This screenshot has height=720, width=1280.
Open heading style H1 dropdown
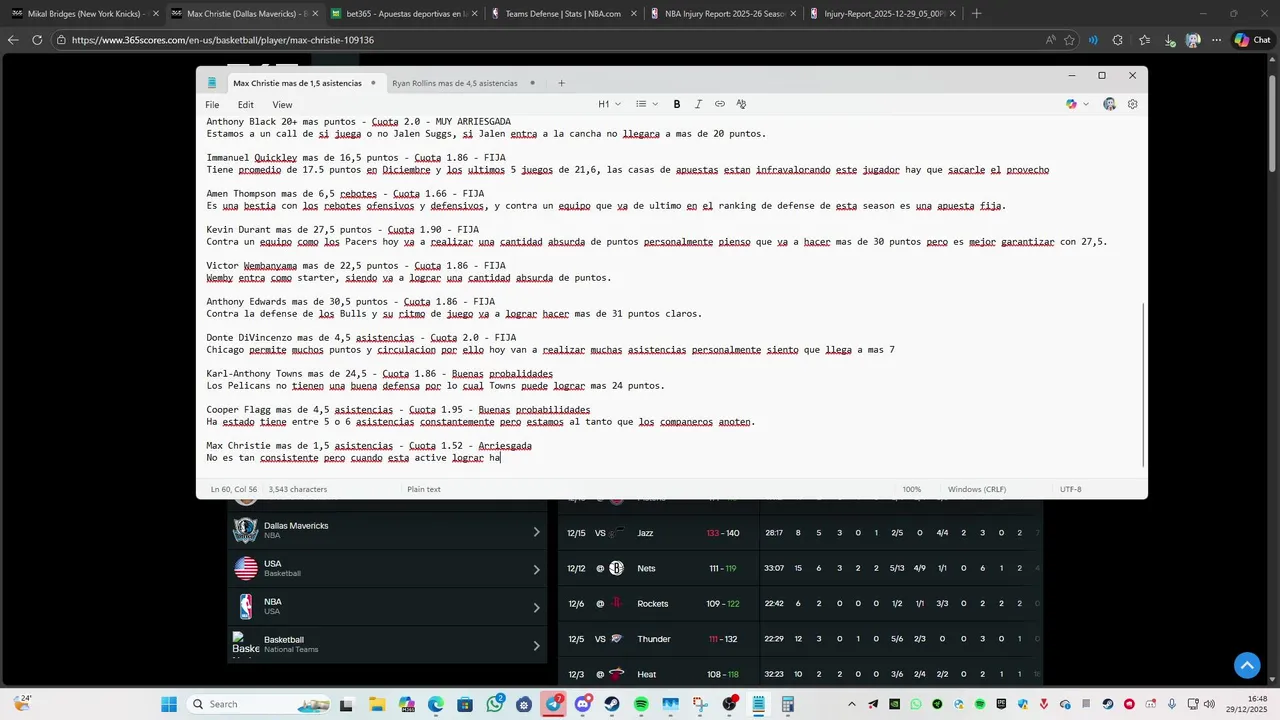[609, 104]
